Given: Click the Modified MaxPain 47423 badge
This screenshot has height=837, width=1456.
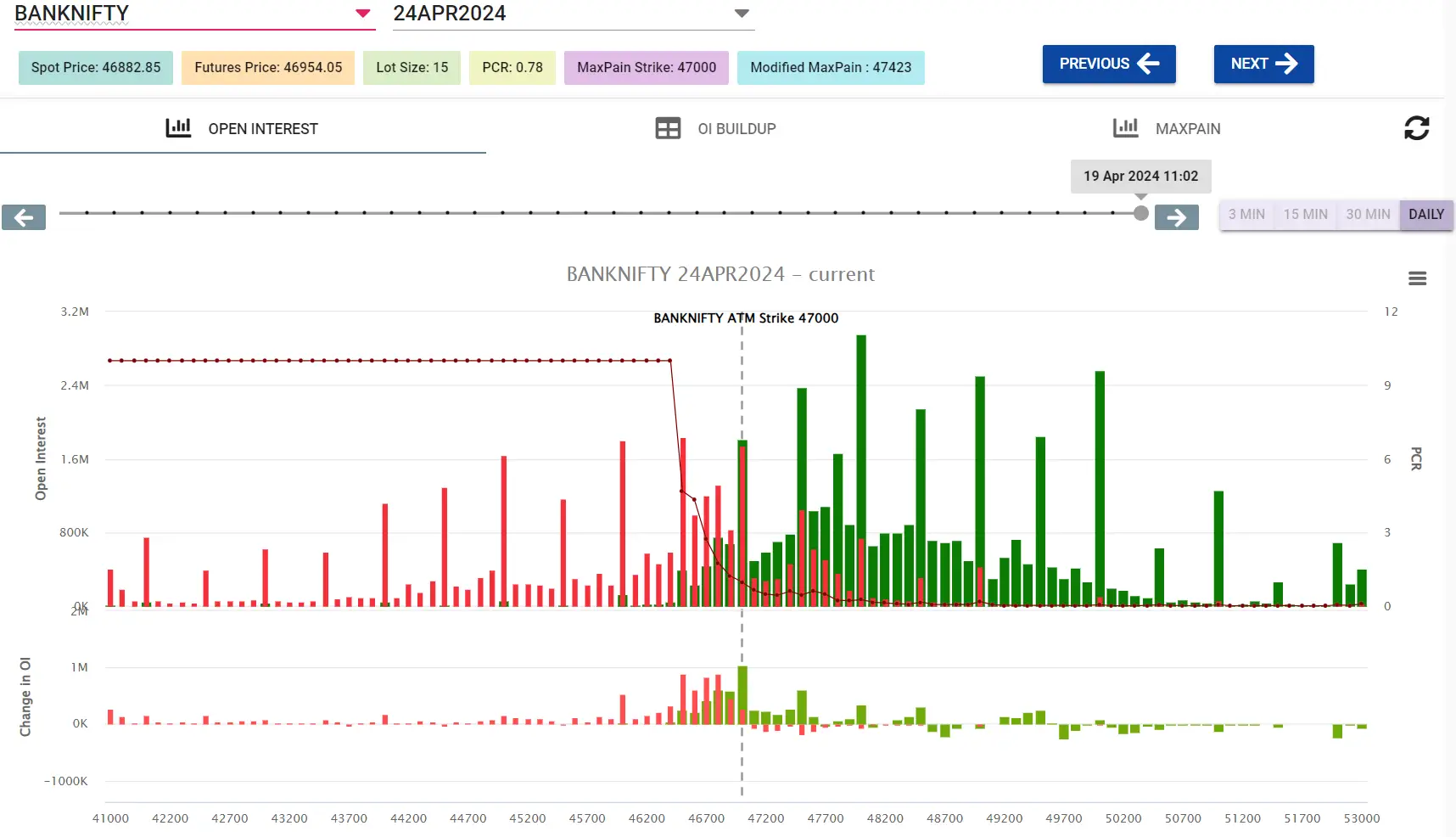Looking at the screenshot, I should pos(831,68).
